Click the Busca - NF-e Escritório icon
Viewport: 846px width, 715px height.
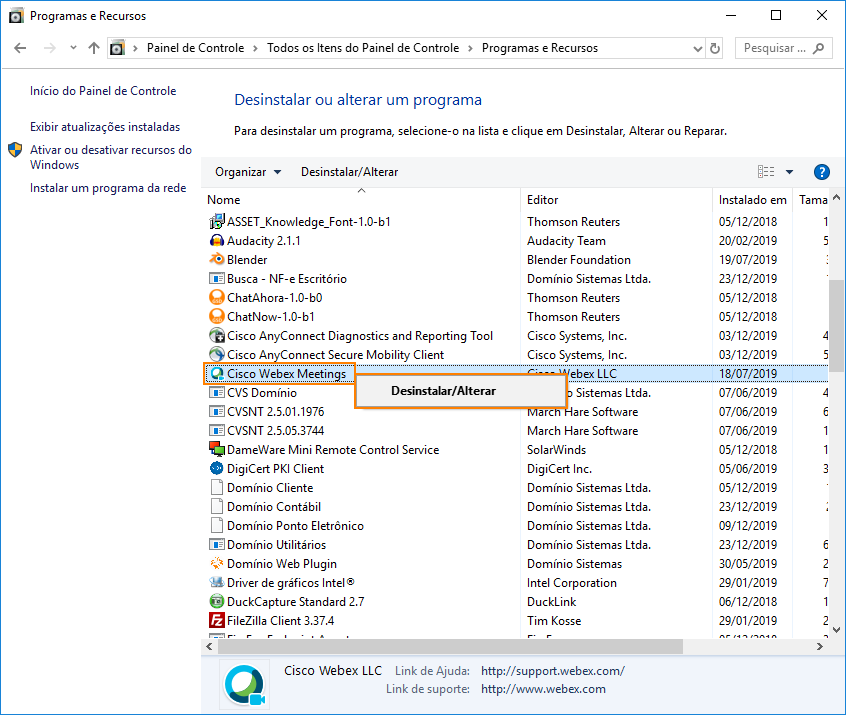[x=216, y=278]
